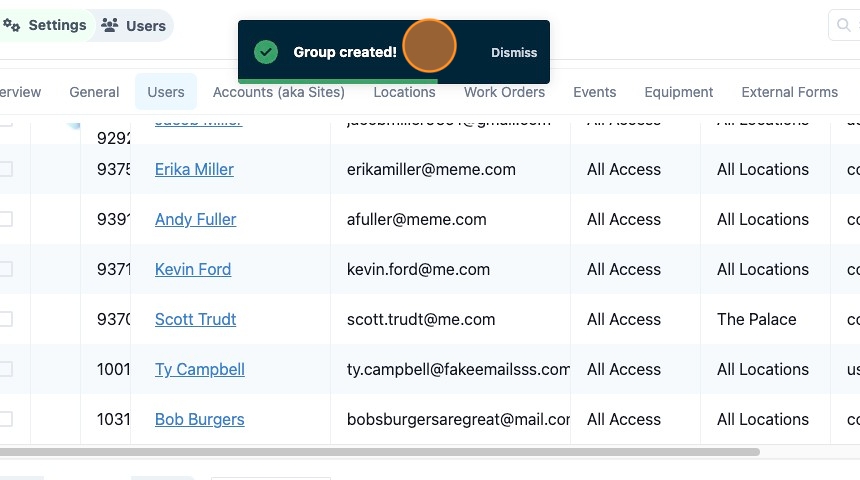The image size is (860, 480).
Task: Click the notification's green progress bar
Action: (338, 82)
